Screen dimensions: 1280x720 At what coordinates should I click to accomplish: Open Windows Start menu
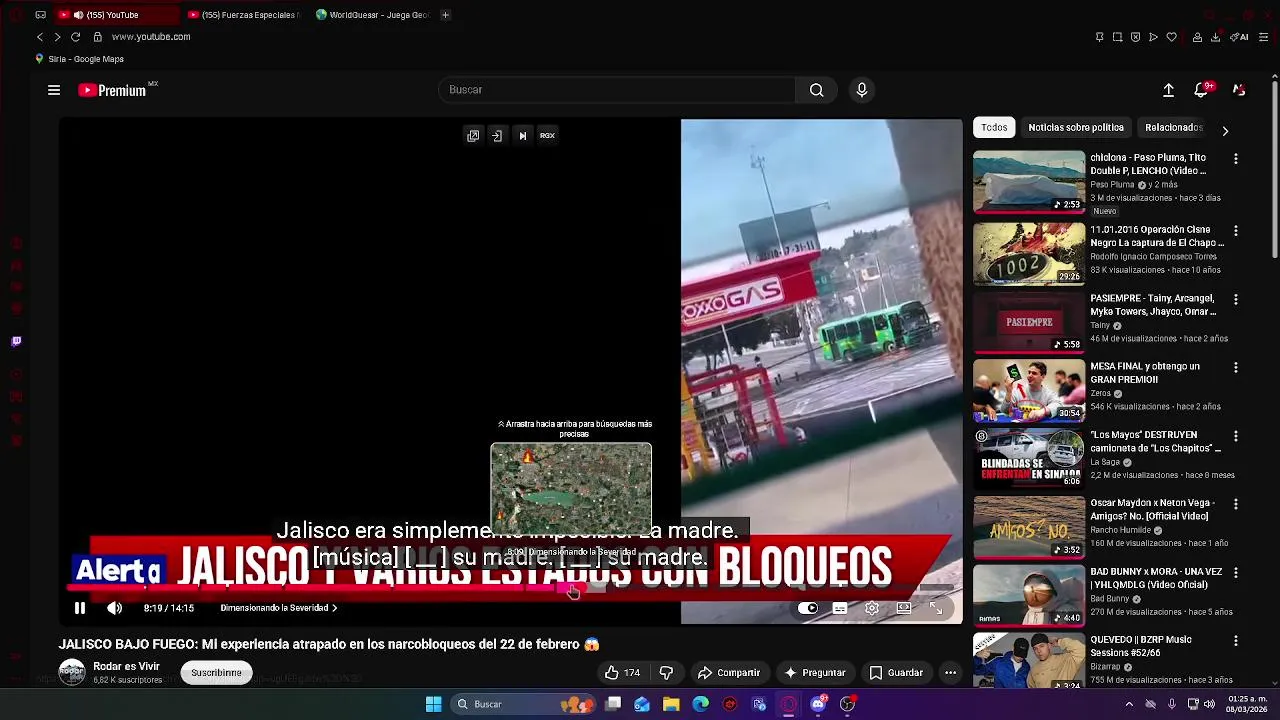(x=434, y=704)
